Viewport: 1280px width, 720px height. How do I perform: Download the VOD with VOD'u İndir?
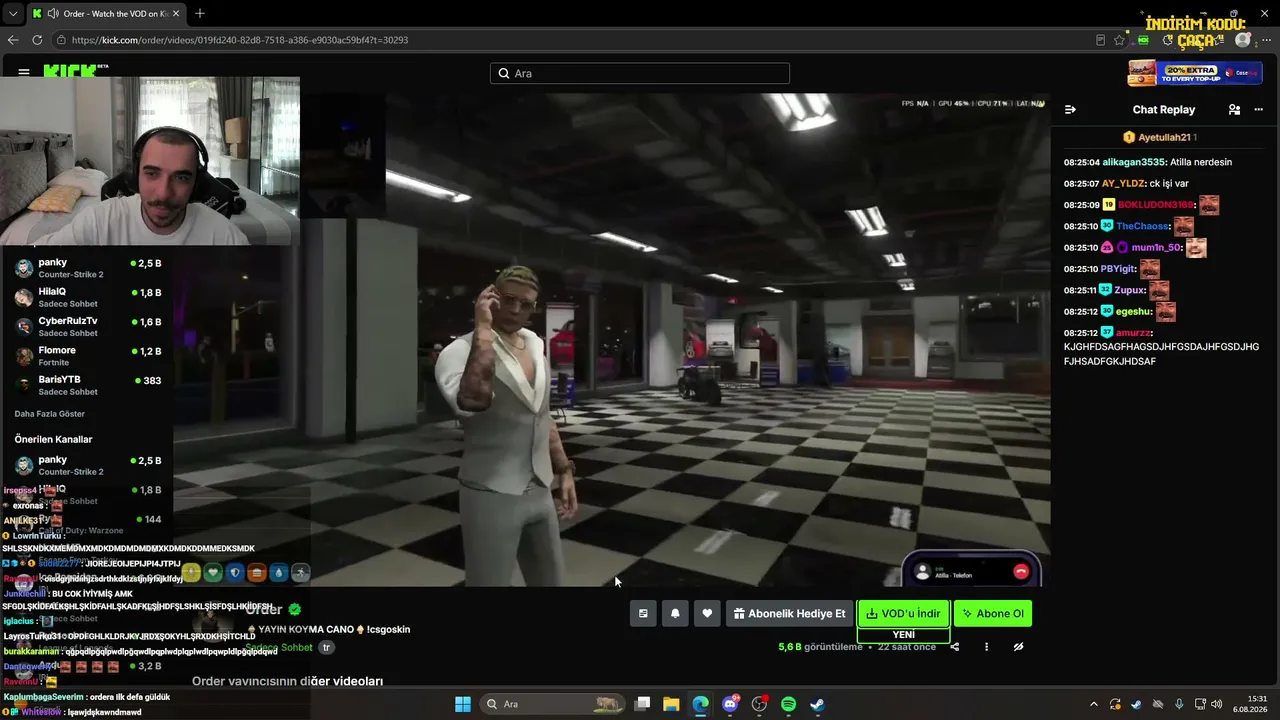tap(903, 614)
